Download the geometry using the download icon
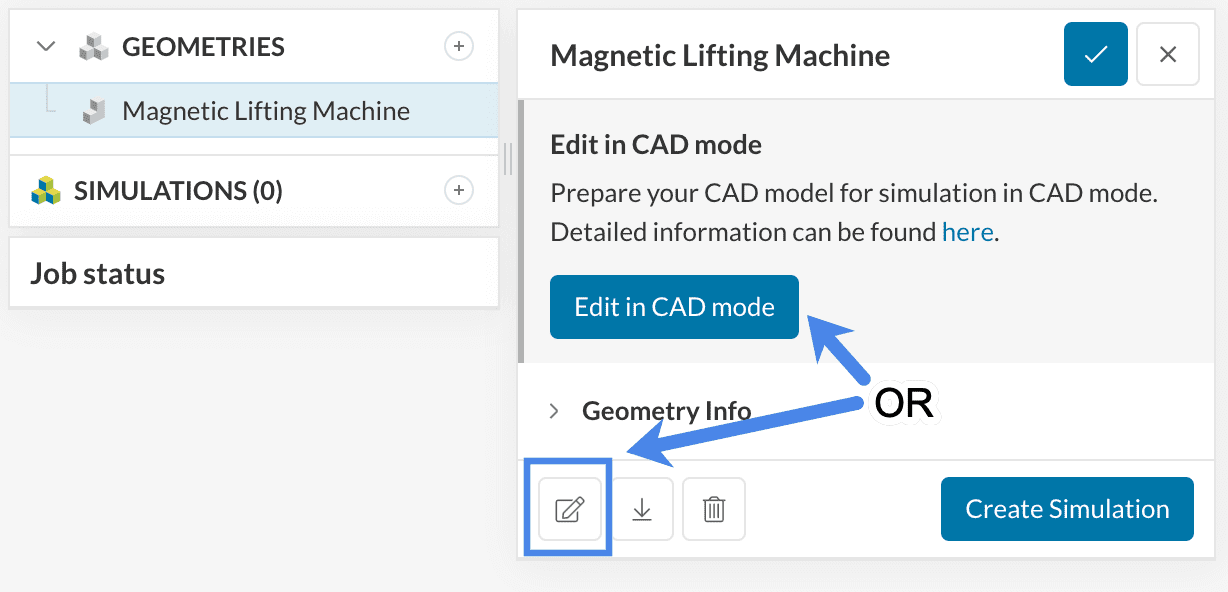This screenshot has height=592, width=1228. tap(642, 509)
